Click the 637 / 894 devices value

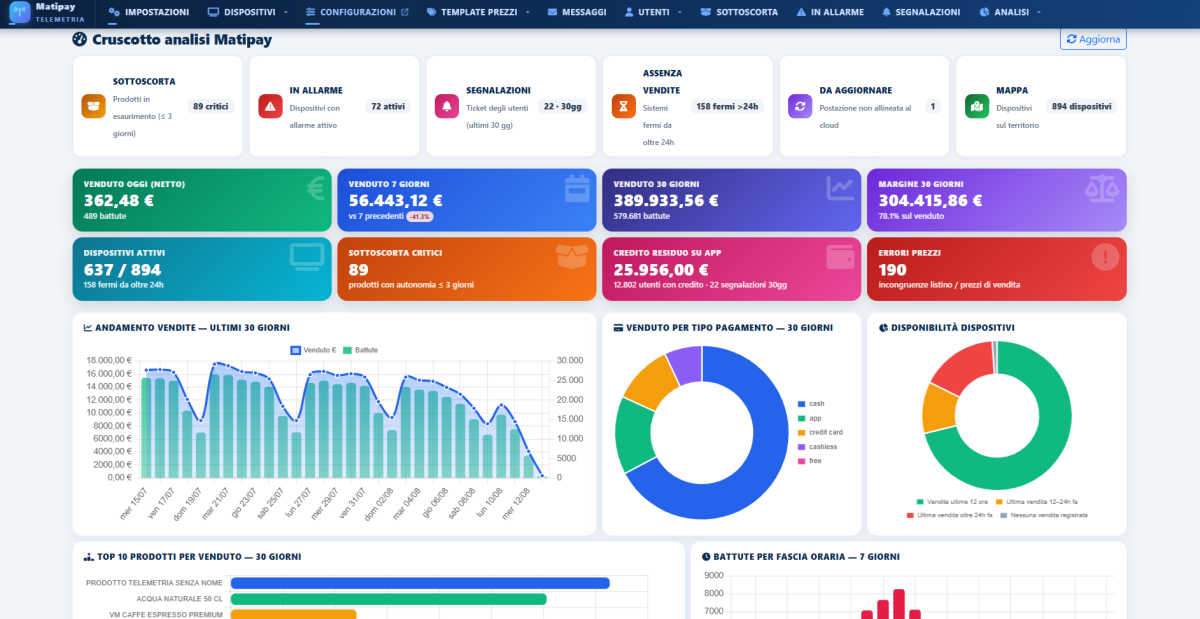pos(122,270)
